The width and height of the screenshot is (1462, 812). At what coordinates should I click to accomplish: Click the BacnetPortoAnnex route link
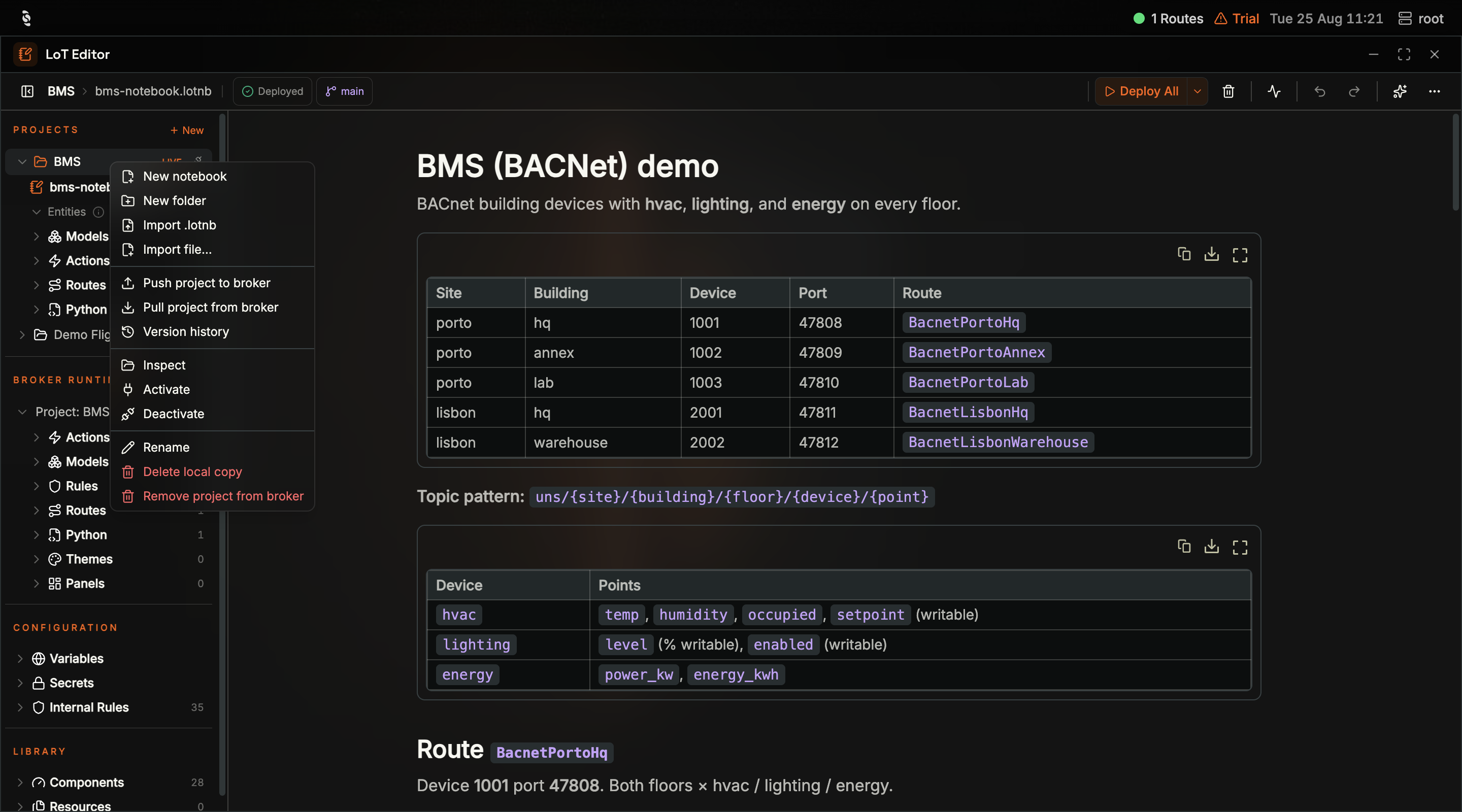coord(977,353)
